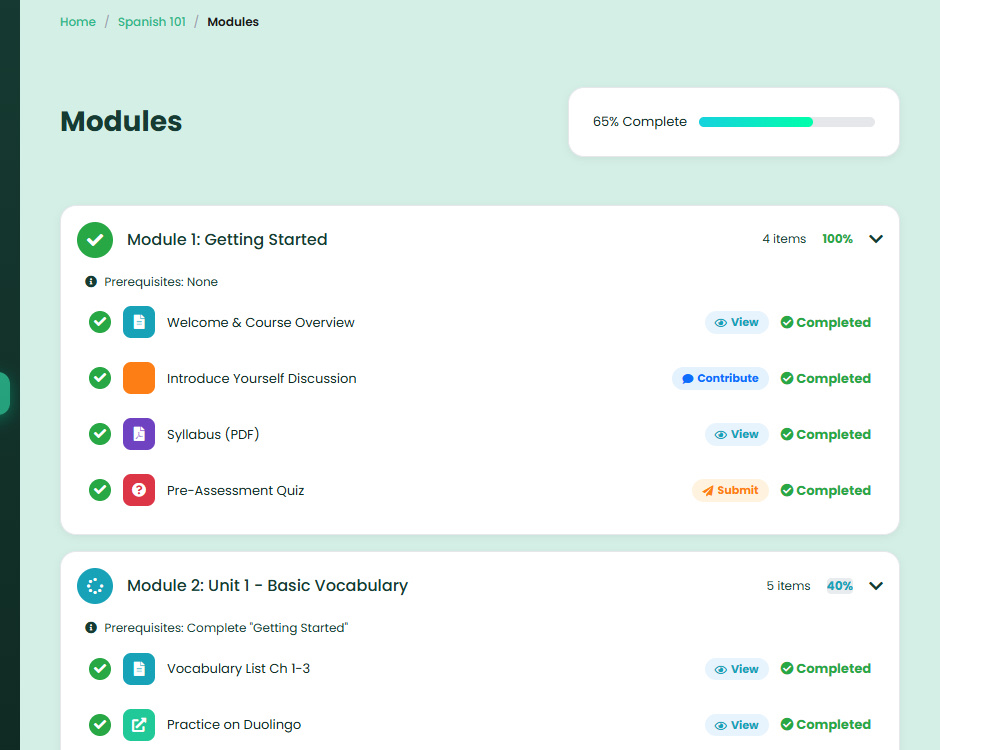Viewport: 1000px width, 750px height.
Task: Open the Welcome & Course Overview item title
Action: (x=260, y=323)
